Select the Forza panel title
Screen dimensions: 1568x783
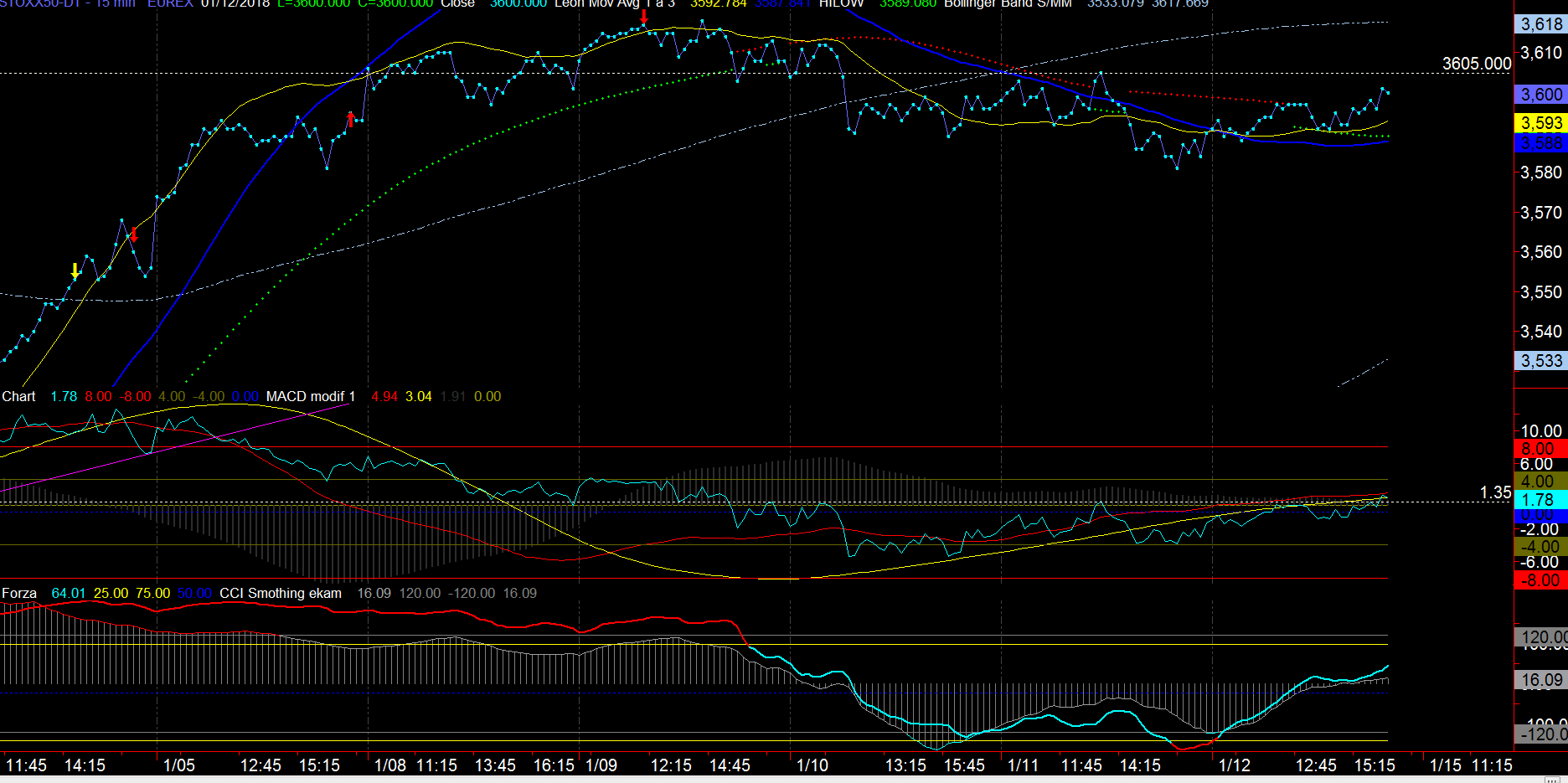(19, 593)
